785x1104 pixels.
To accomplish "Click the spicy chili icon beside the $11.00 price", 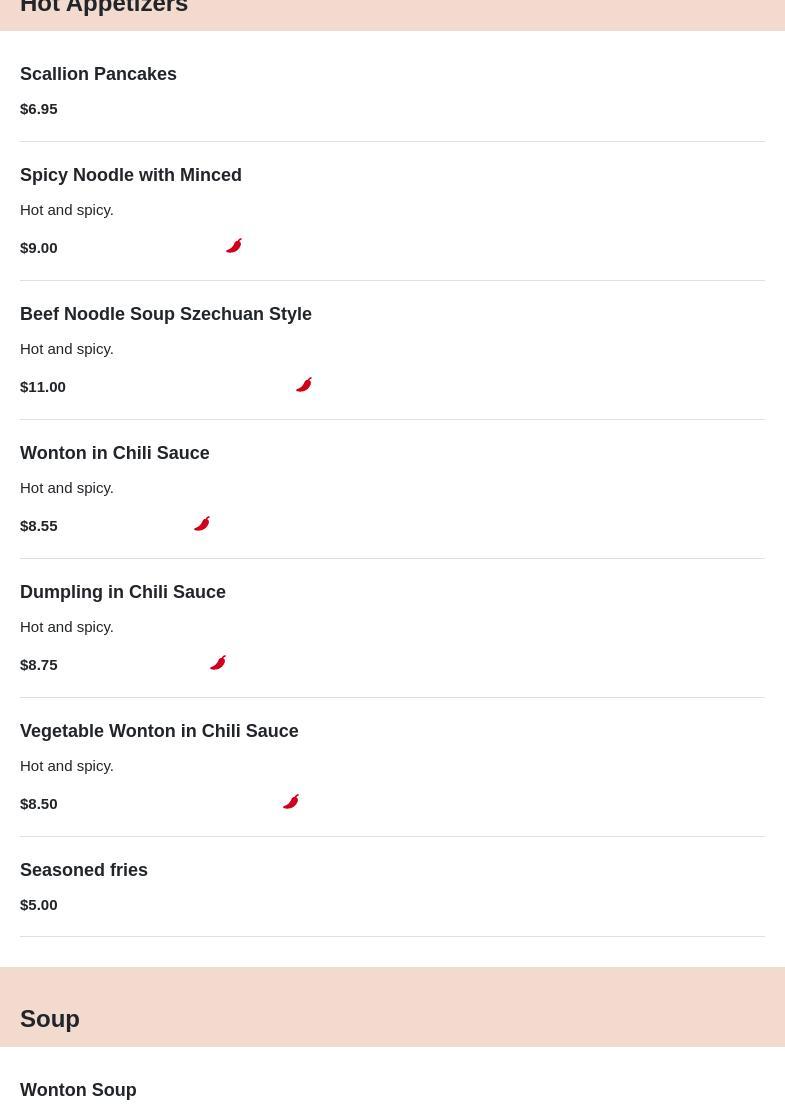I will coord(304,385).
